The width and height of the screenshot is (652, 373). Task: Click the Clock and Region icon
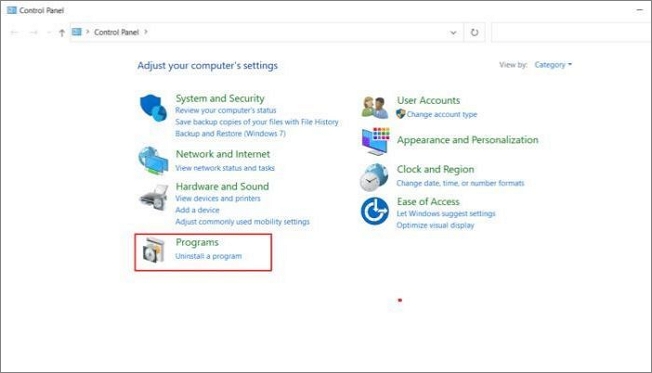374,177
